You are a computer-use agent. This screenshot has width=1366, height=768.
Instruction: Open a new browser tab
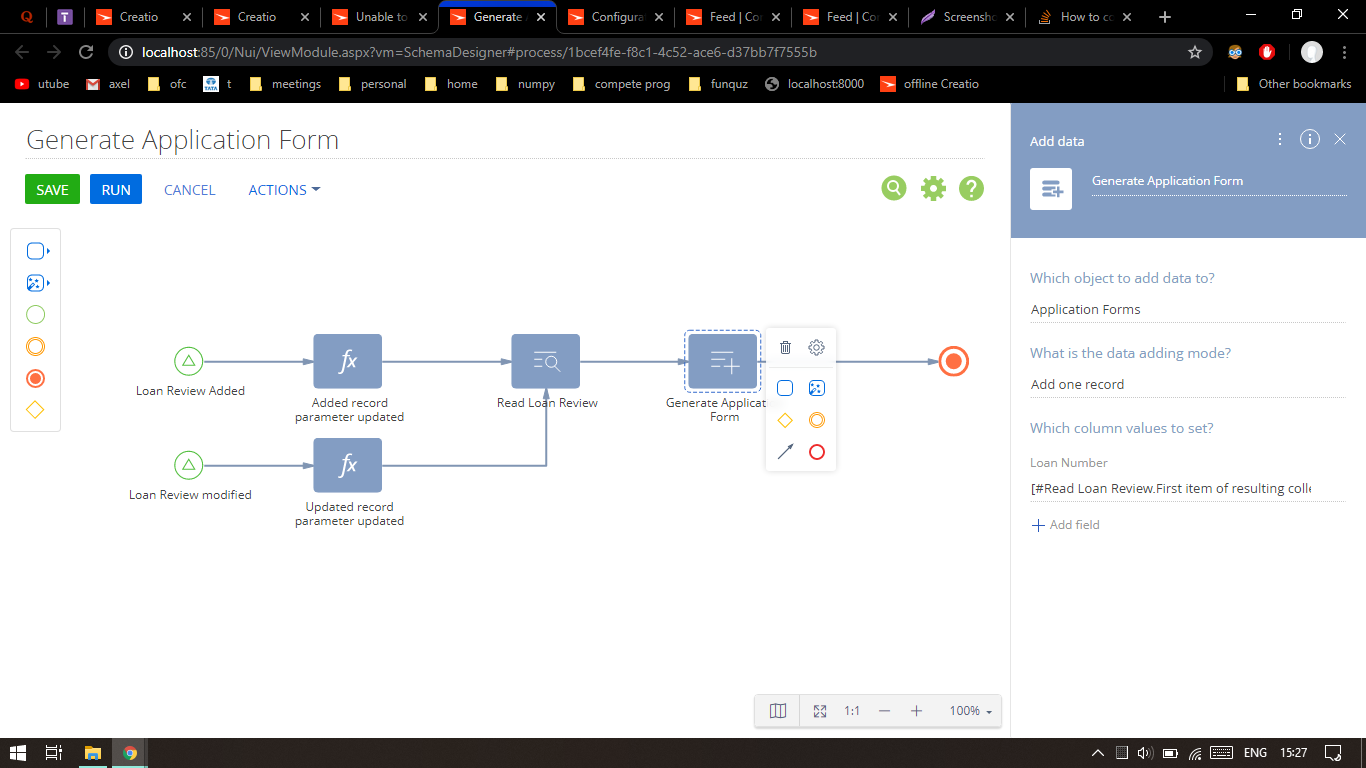(1165, 17)
